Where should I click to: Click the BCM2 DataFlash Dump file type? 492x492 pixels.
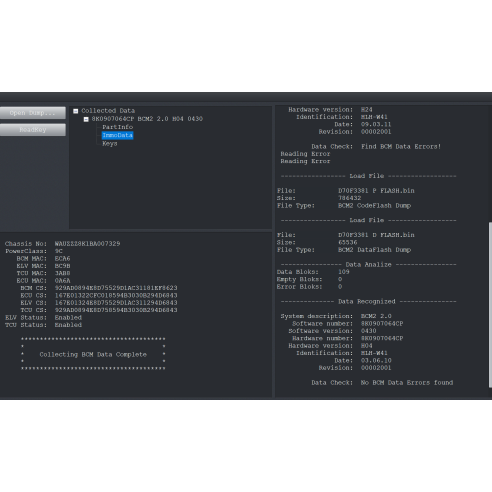point(374,250)
